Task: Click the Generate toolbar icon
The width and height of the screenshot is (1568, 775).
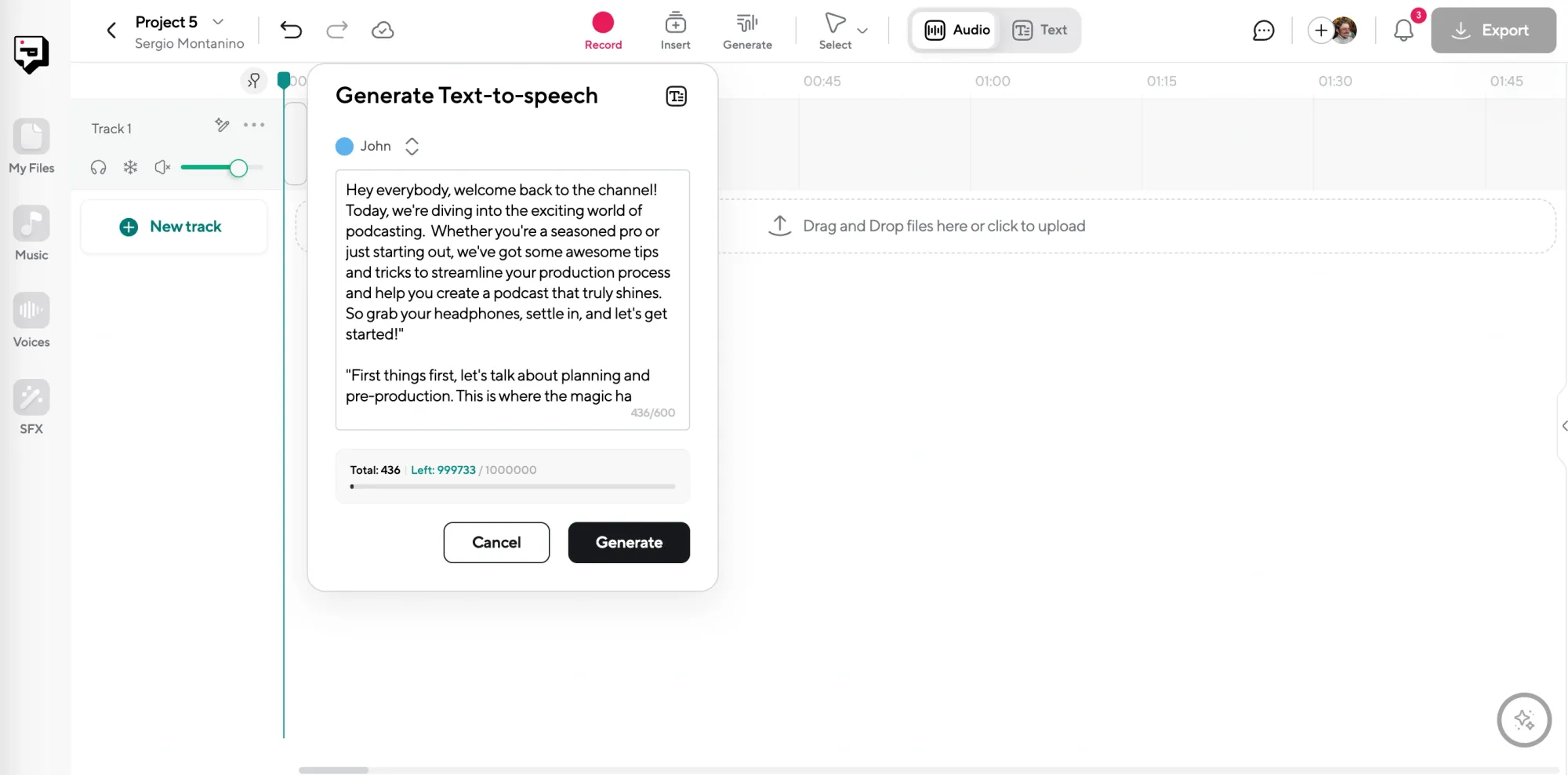Action: [747, 30]
